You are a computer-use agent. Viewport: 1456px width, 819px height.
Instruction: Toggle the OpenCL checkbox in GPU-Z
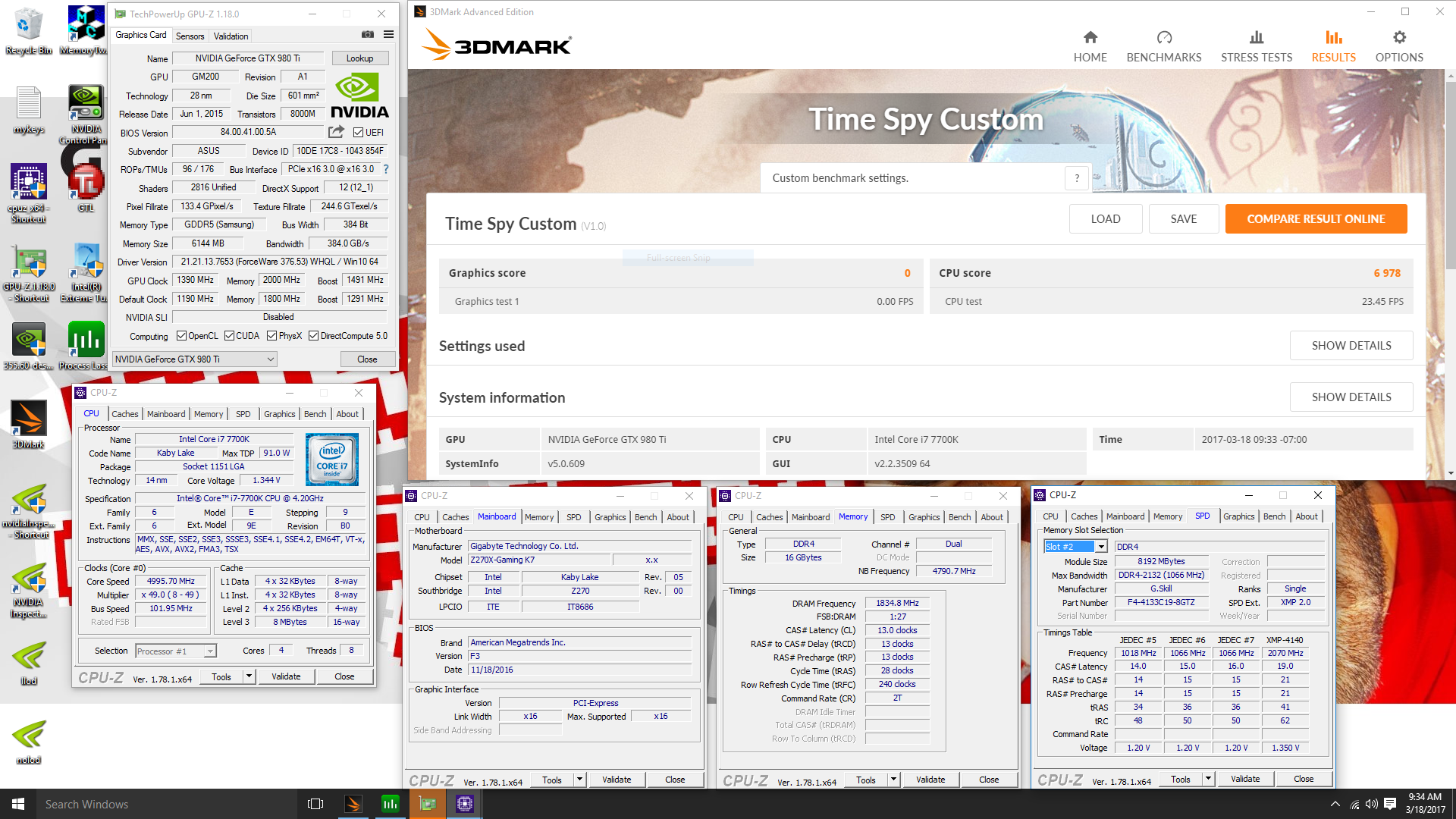click(181, 336)
